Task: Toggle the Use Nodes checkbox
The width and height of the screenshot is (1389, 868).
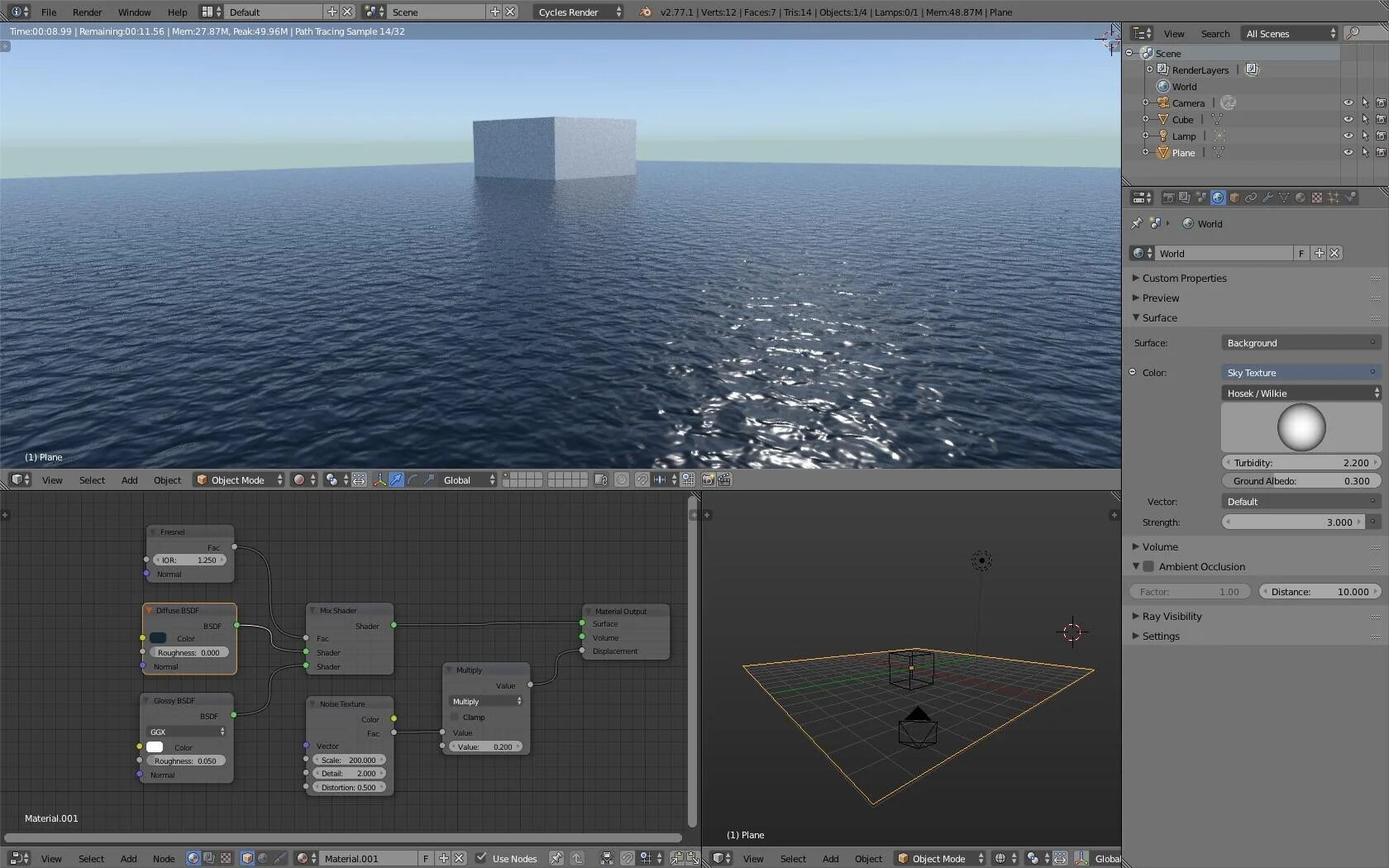Action: [x=481, y=858]
